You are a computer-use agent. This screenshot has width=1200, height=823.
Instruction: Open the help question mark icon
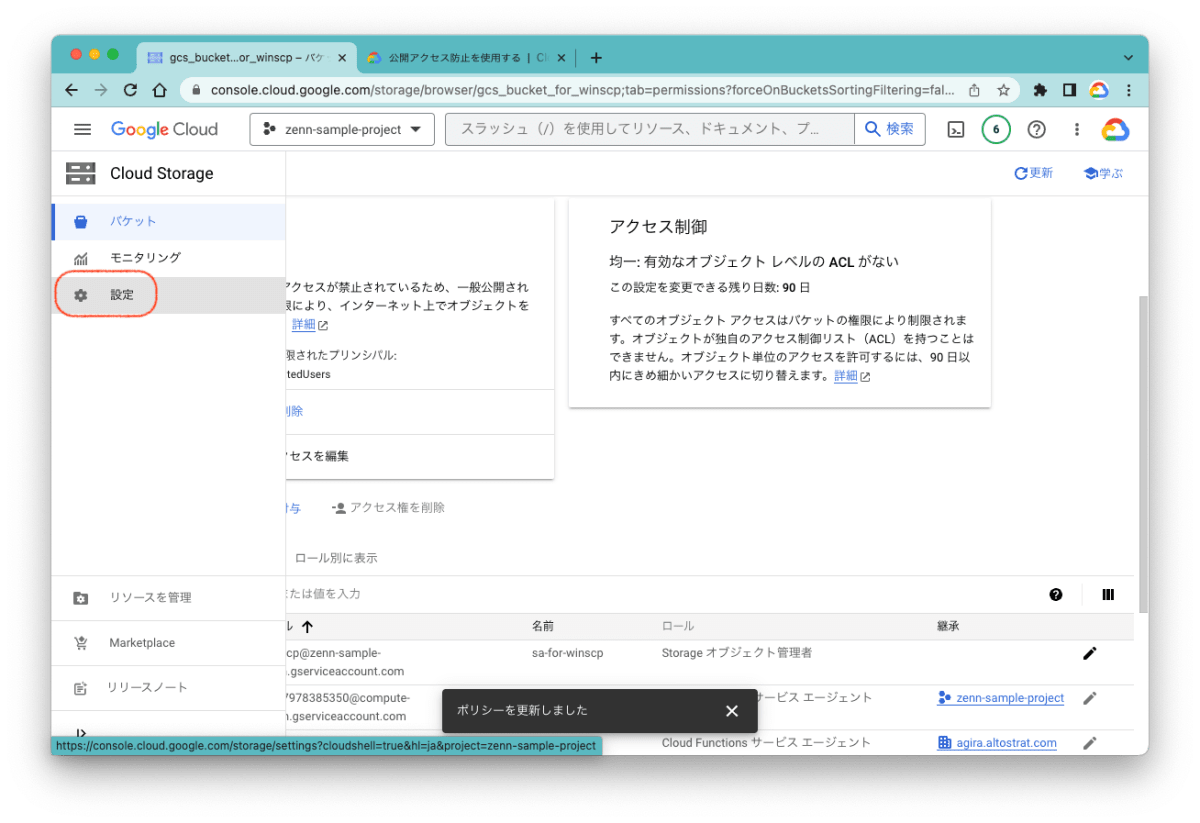[1037, 130]
